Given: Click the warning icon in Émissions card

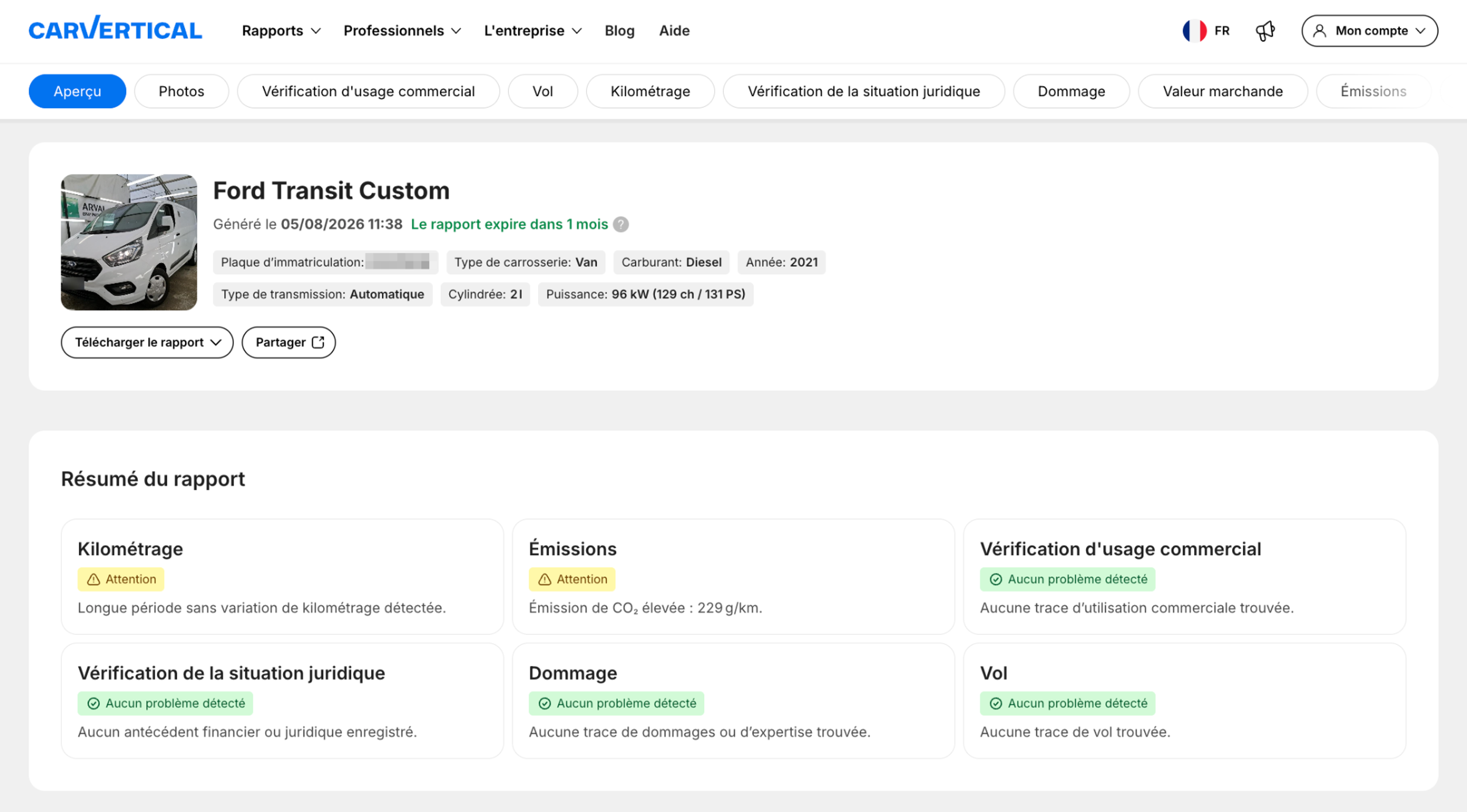Looking at the screenshot, I should [544, 580].
